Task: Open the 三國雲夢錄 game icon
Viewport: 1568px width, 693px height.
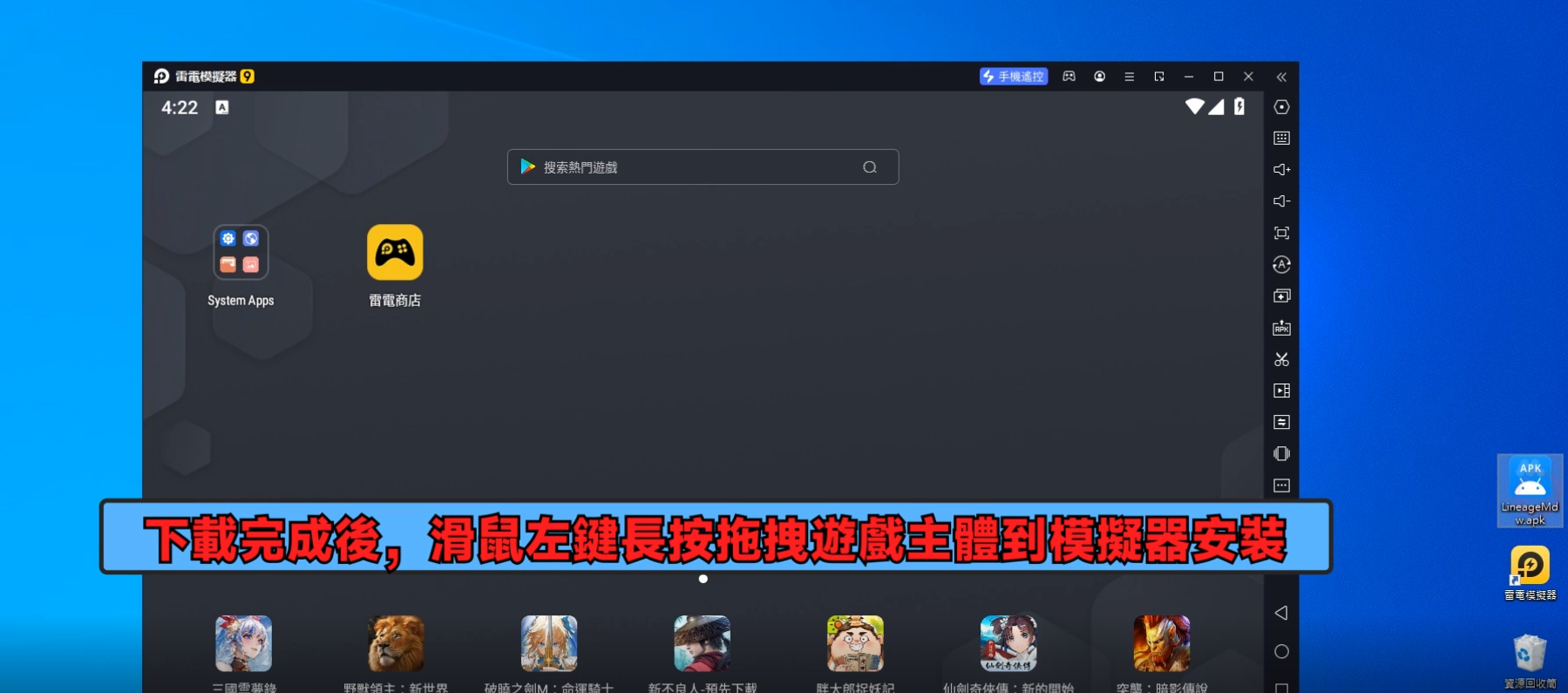Action: coord(243,644)
